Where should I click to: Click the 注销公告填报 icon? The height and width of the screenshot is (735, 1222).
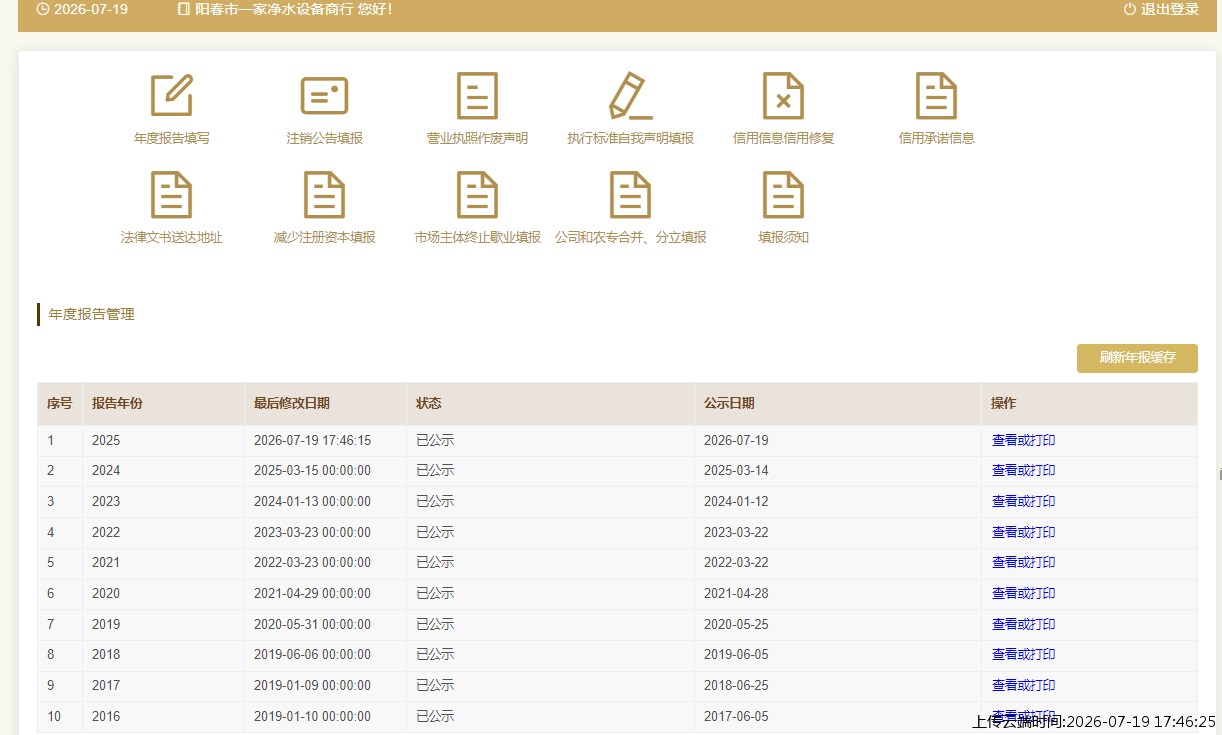pos(324,96)
